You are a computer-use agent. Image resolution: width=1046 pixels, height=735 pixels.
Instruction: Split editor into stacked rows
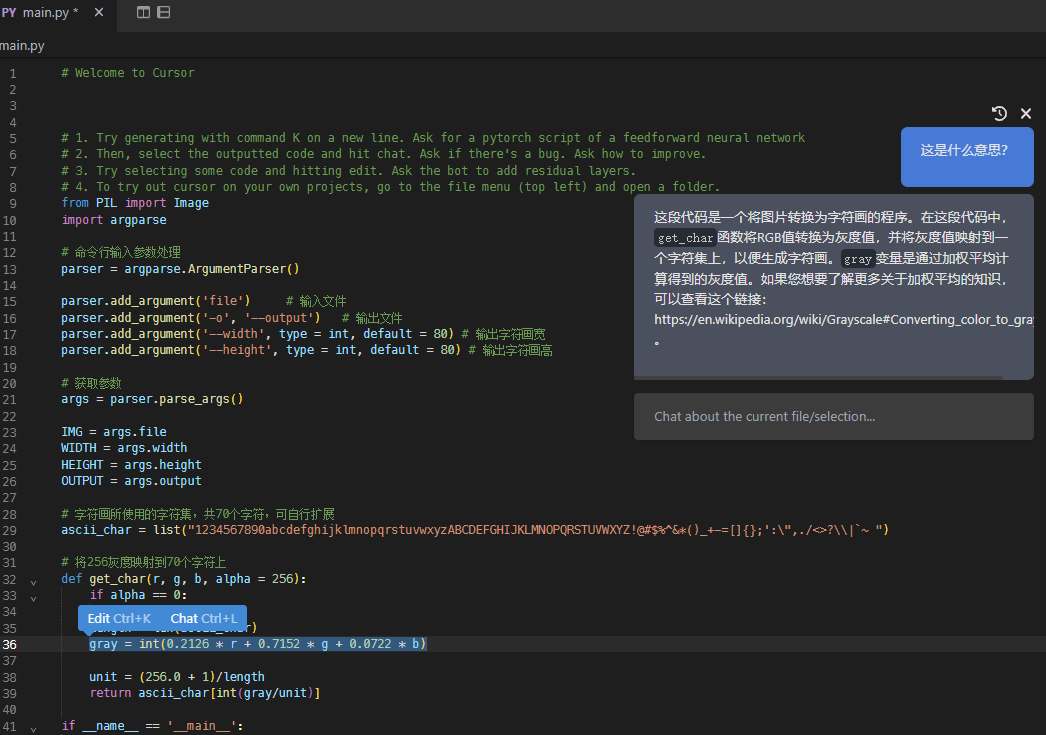164,13
